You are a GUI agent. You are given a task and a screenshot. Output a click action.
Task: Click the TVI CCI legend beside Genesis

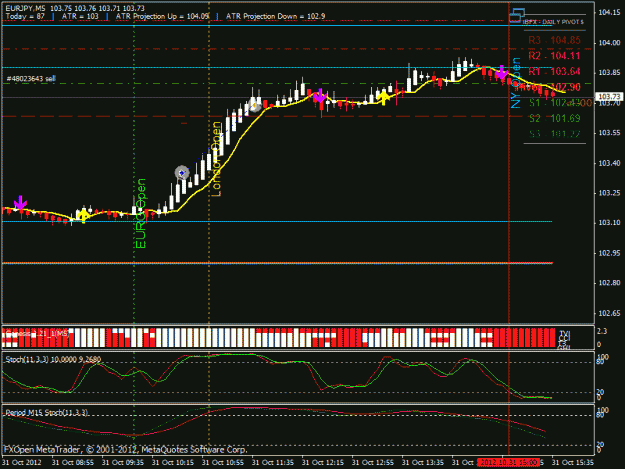coord(564,340)
